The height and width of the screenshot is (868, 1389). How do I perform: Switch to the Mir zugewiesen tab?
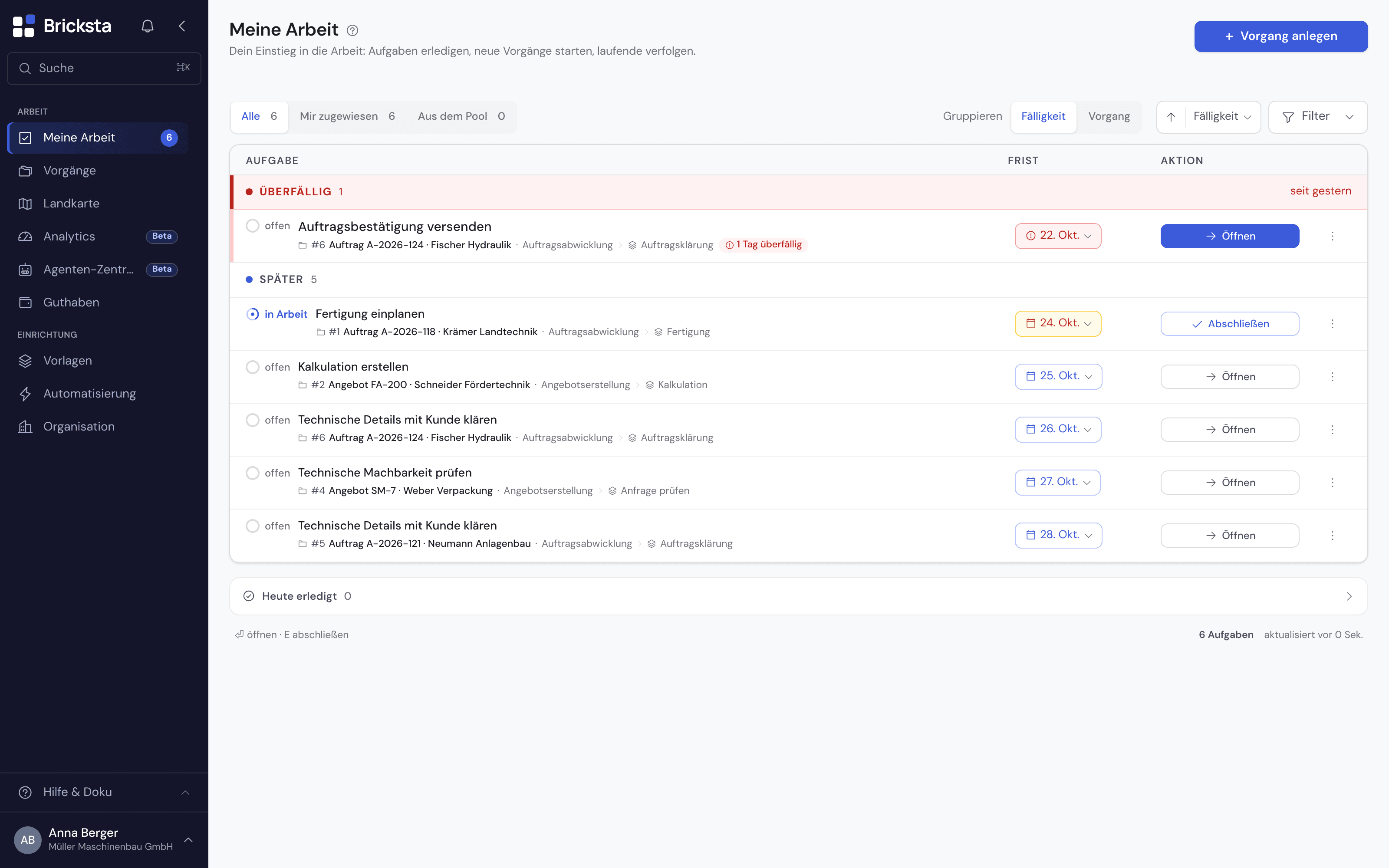click(x=347, y=117)
